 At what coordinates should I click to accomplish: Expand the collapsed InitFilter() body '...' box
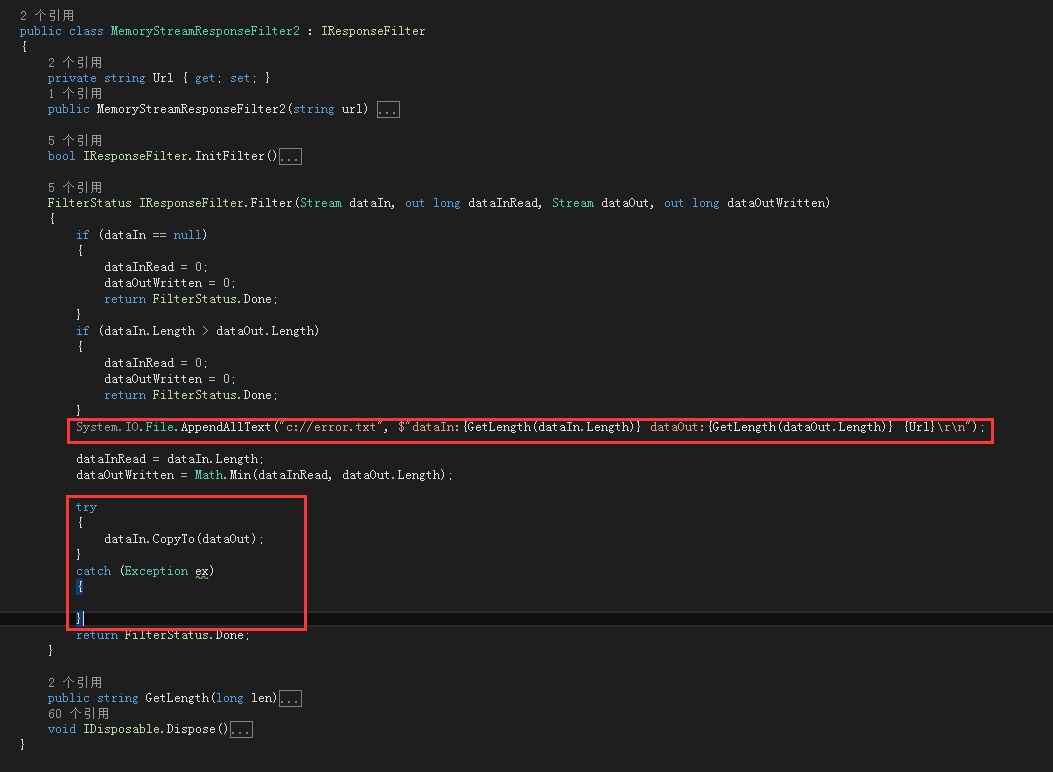(290, 156)
